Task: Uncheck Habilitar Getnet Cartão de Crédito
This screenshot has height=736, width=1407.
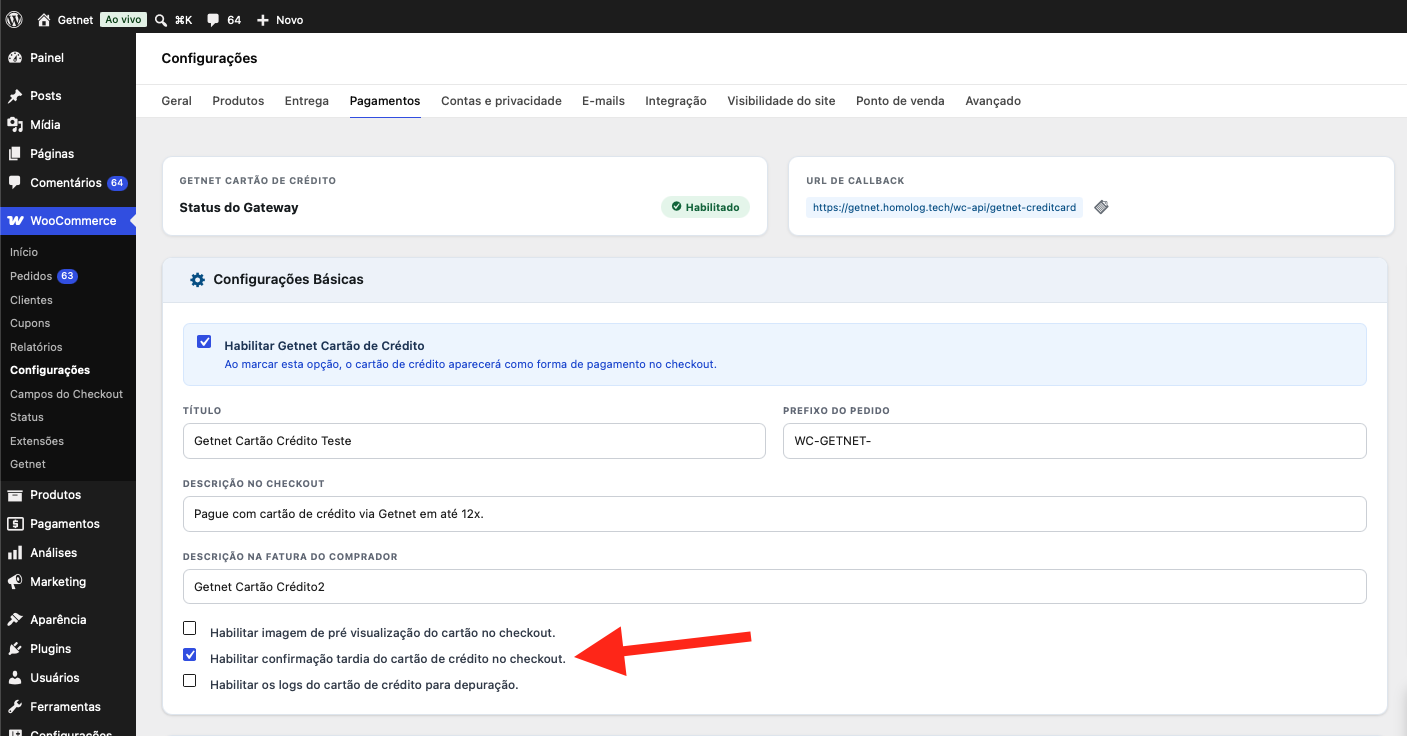Action: click(x=205, y=342)
